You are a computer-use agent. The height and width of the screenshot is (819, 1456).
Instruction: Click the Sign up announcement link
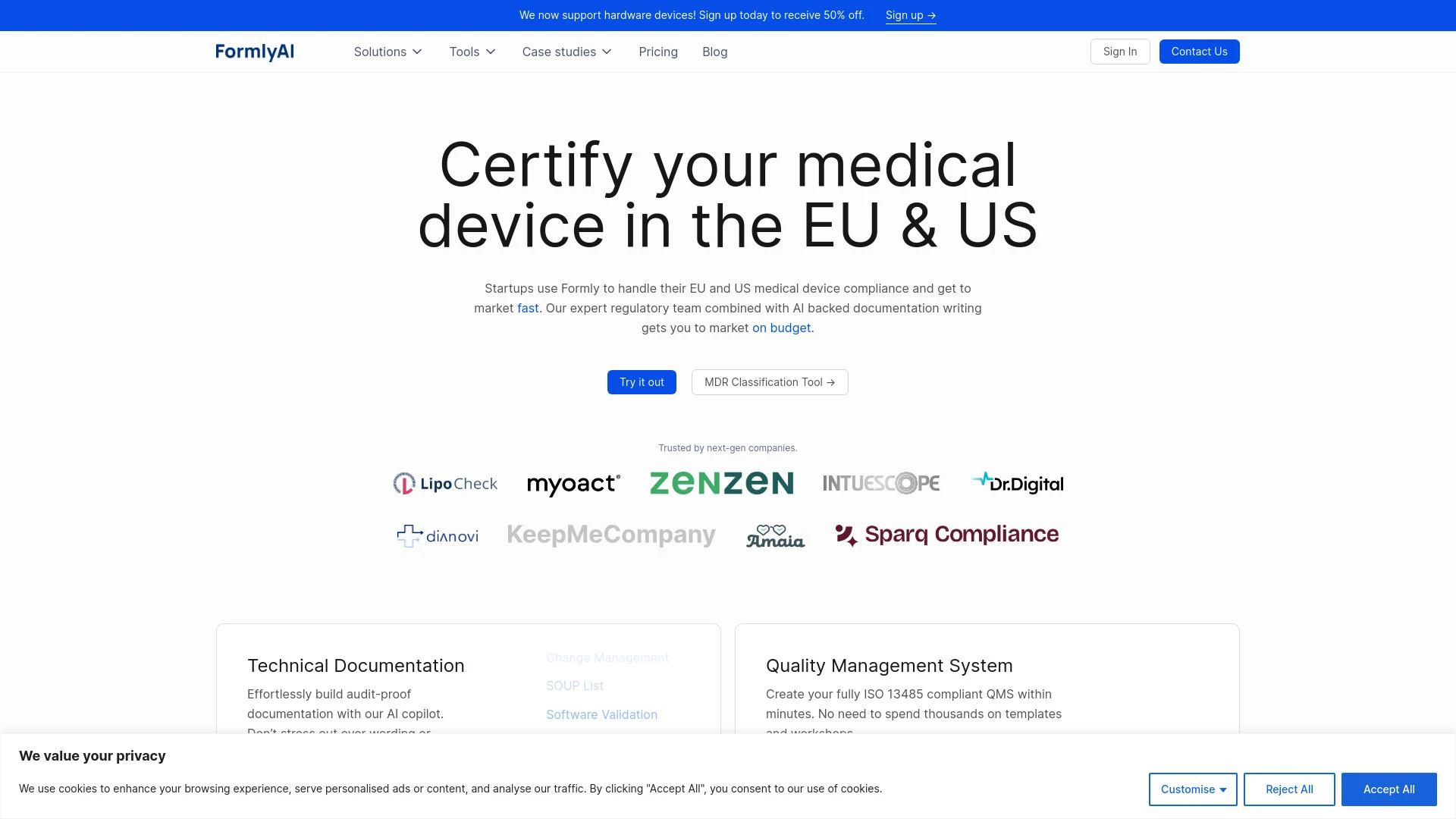click(910, 15)
